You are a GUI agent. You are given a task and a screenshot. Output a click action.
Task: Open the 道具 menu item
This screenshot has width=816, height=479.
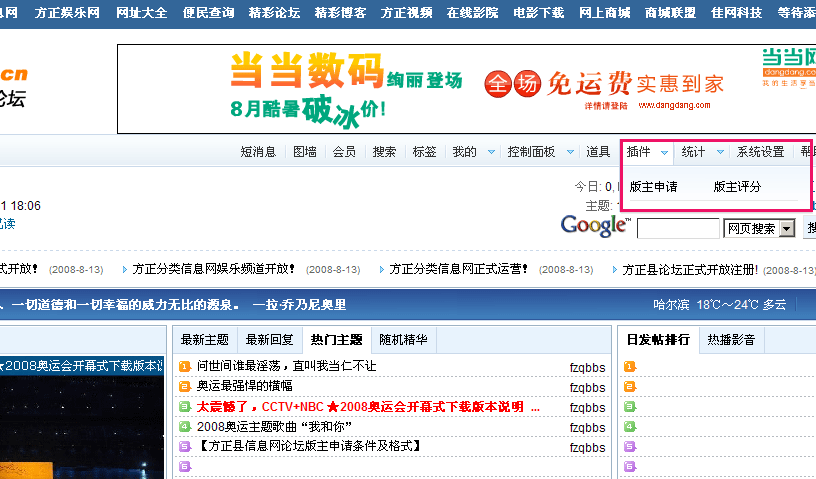pyautogui.click(x=598, y=152)
